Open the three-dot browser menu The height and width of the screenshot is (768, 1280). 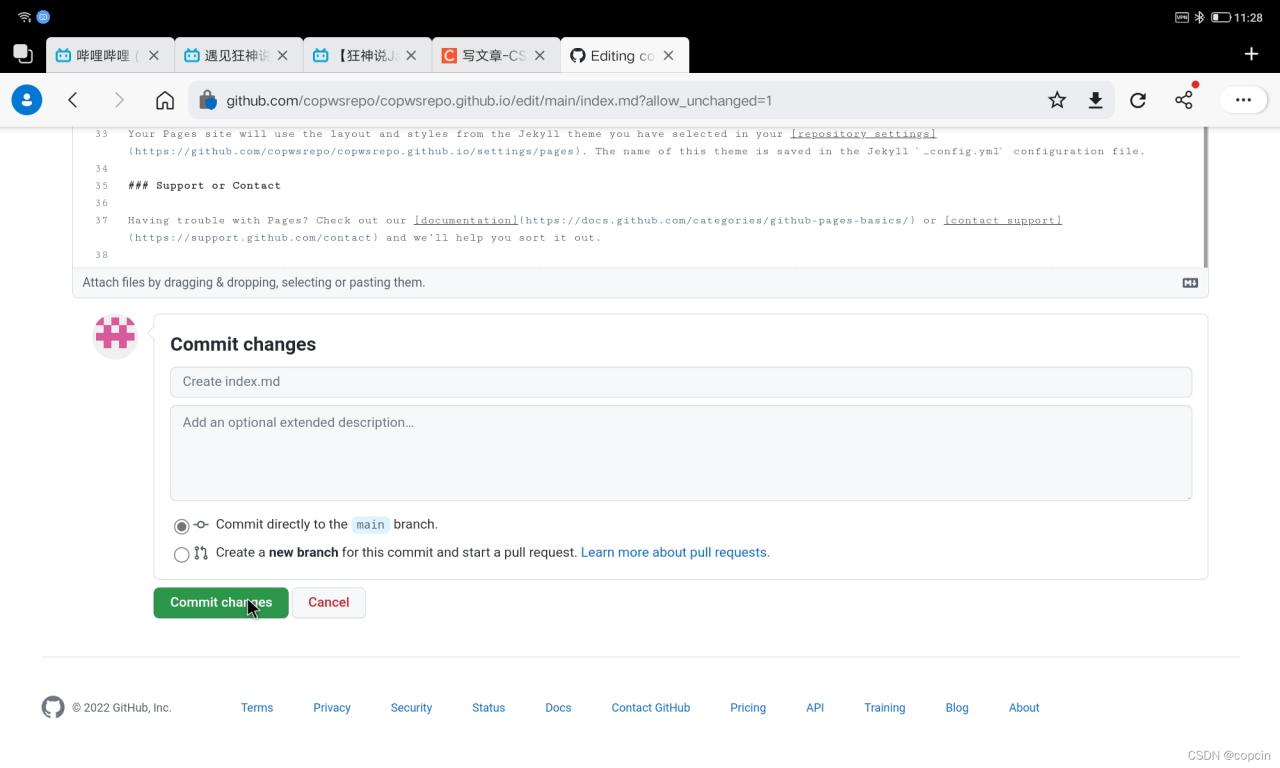tap(1243, 100)
